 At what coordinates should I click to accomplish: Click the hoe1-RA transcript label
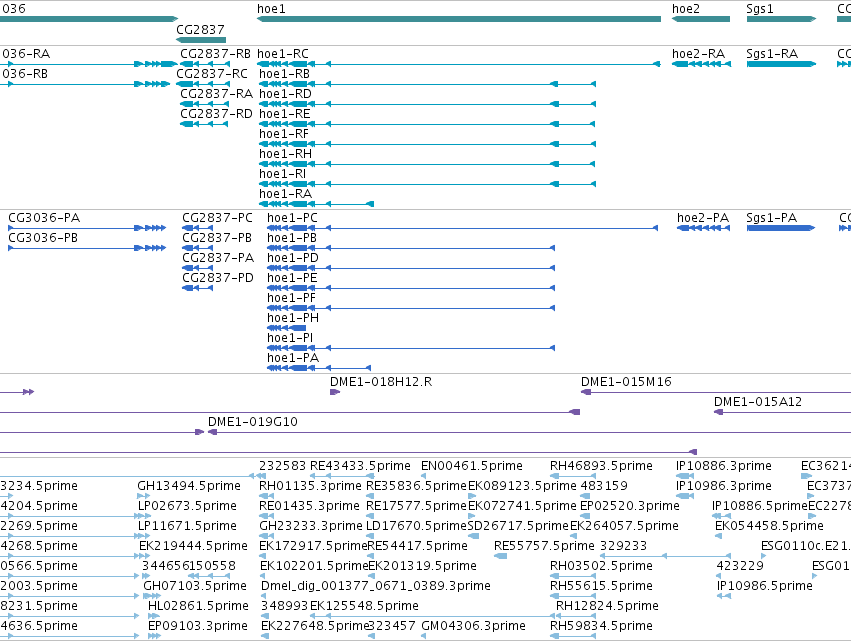point(285,194)
